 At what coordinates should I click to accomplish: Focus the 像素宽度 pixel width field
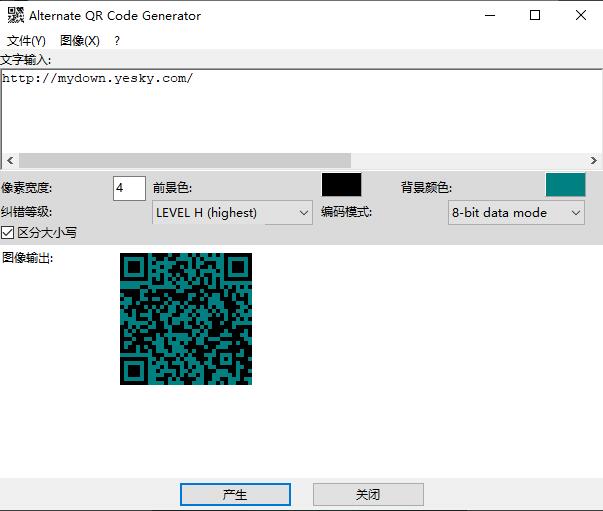(x=129, y=188)
